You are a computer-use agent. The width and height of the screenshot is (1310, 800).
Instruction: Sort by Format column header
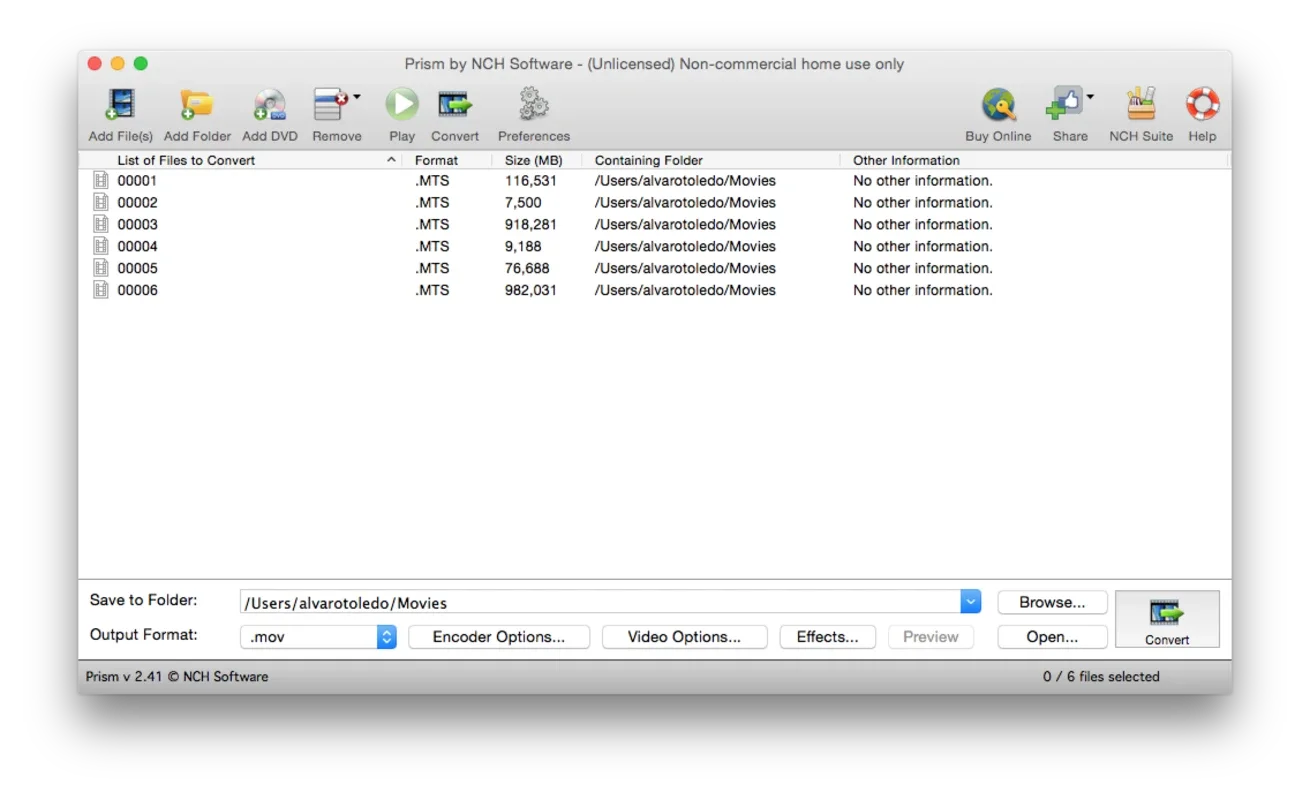[447, 160]
